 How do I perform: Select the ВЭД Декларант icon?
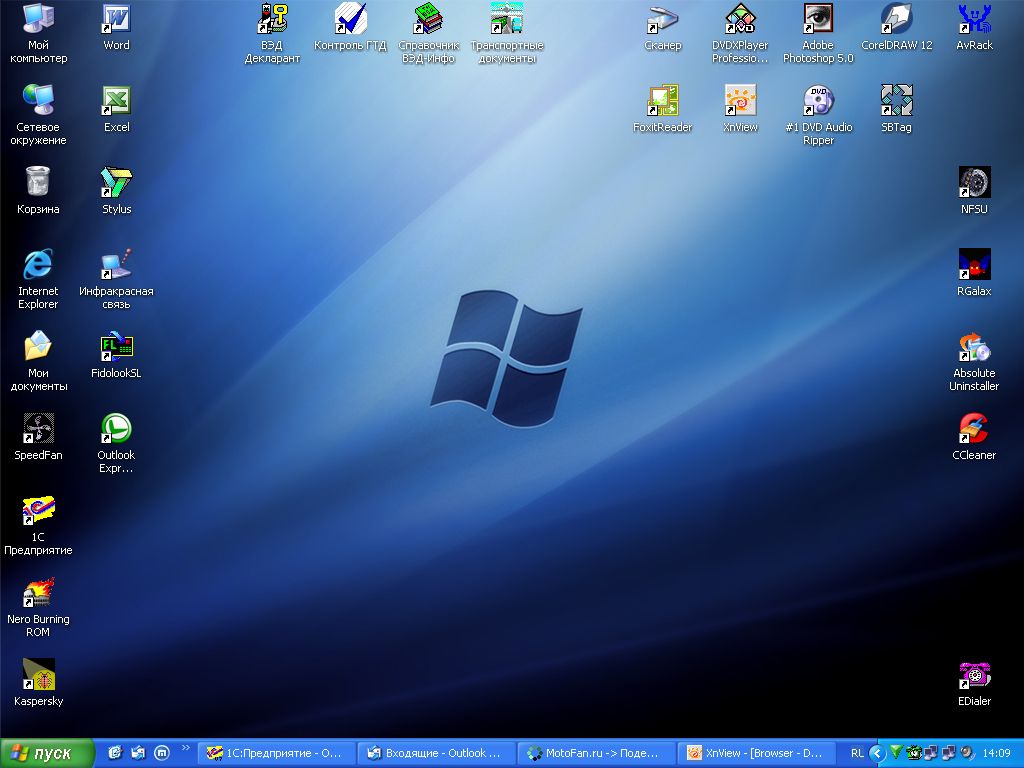(x=272, y=33)
